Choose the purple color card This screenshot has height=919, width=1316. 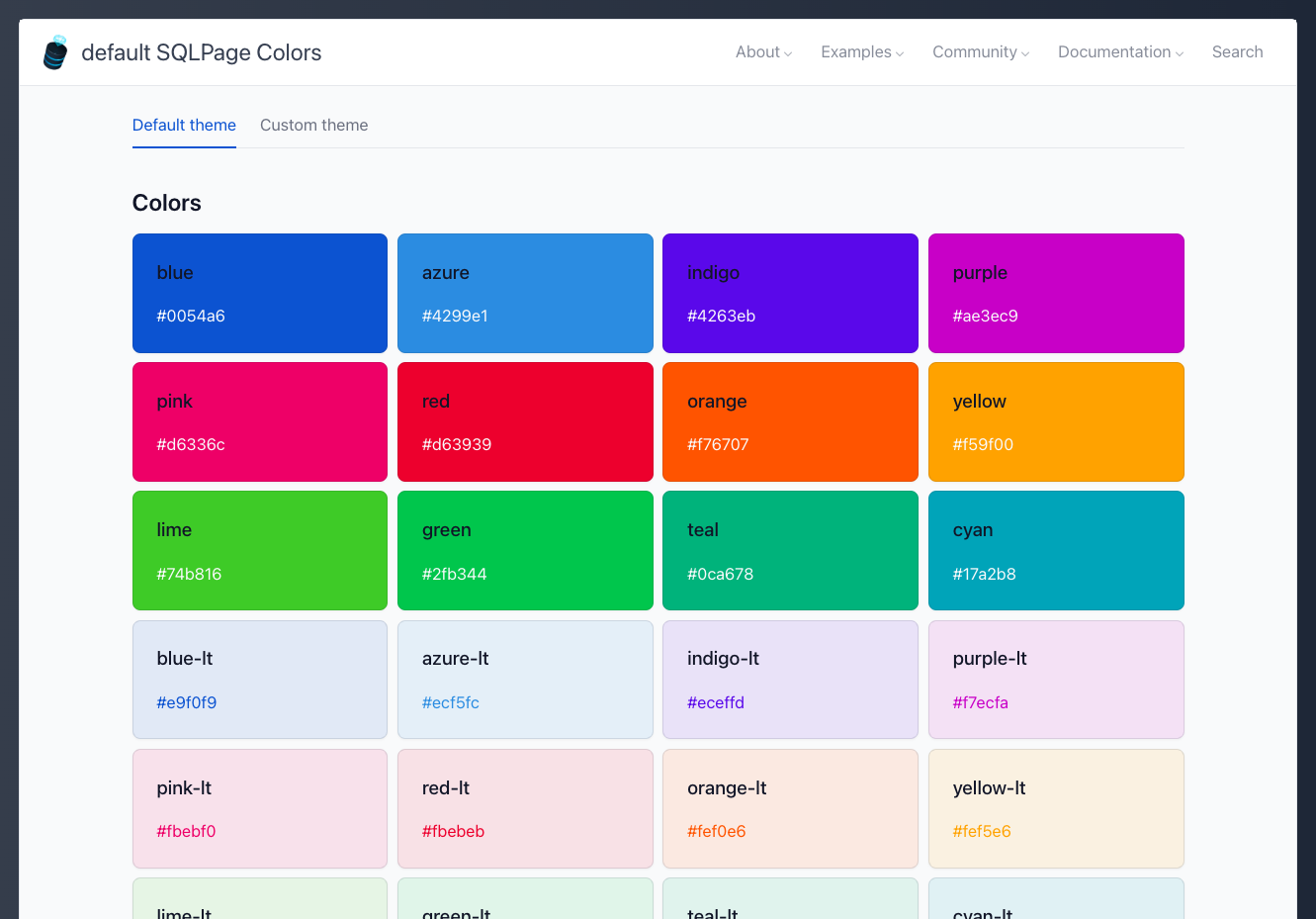[1056, 294]
